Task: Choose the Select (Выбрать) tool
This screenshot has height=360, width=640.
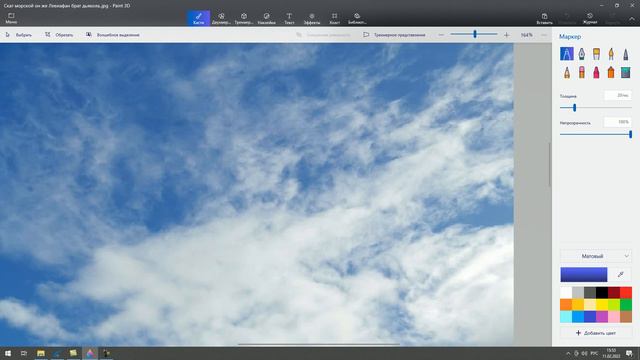Action: (x=18, y=35)
